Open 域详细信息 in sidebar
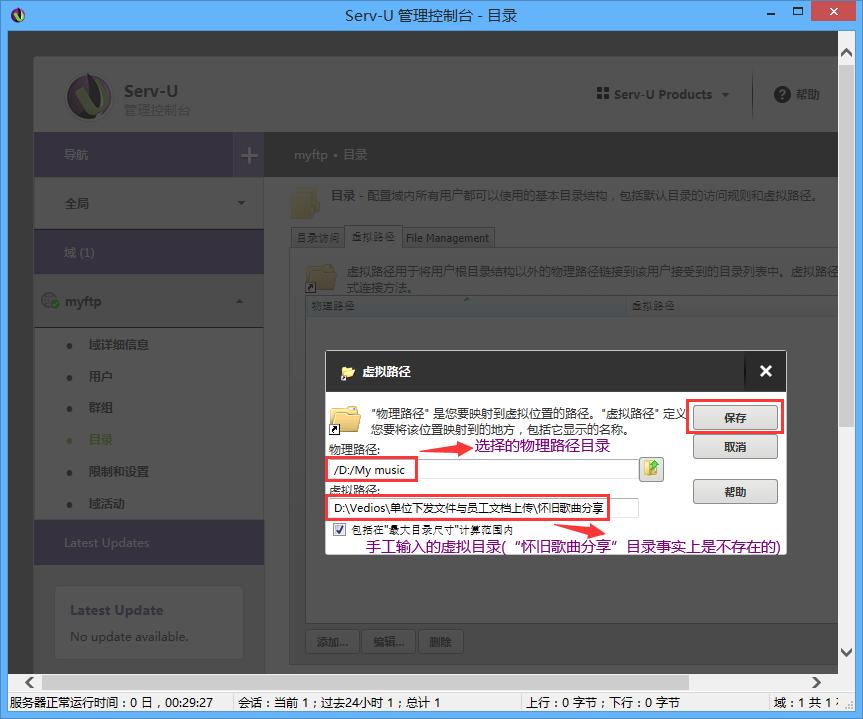Viewport: 863px width, 719px height. click(x=118, y=345)
